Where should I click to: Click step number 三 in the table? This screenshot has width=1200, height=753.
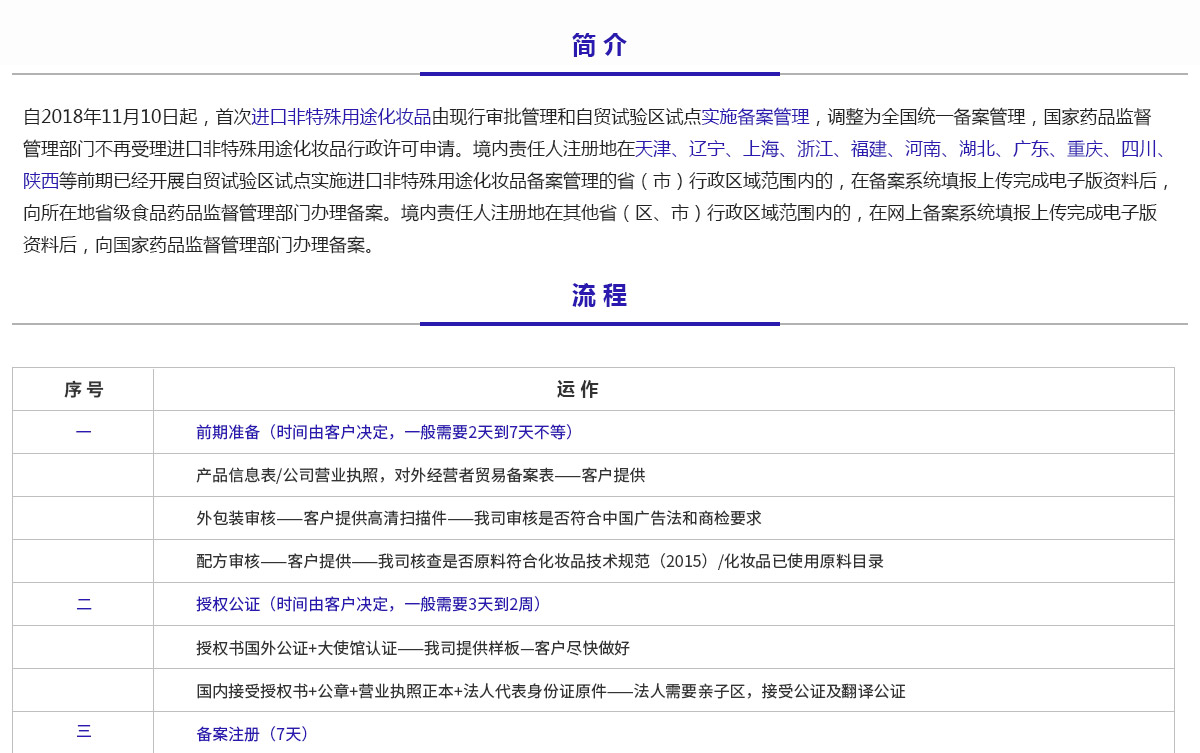tap(83, 731)
